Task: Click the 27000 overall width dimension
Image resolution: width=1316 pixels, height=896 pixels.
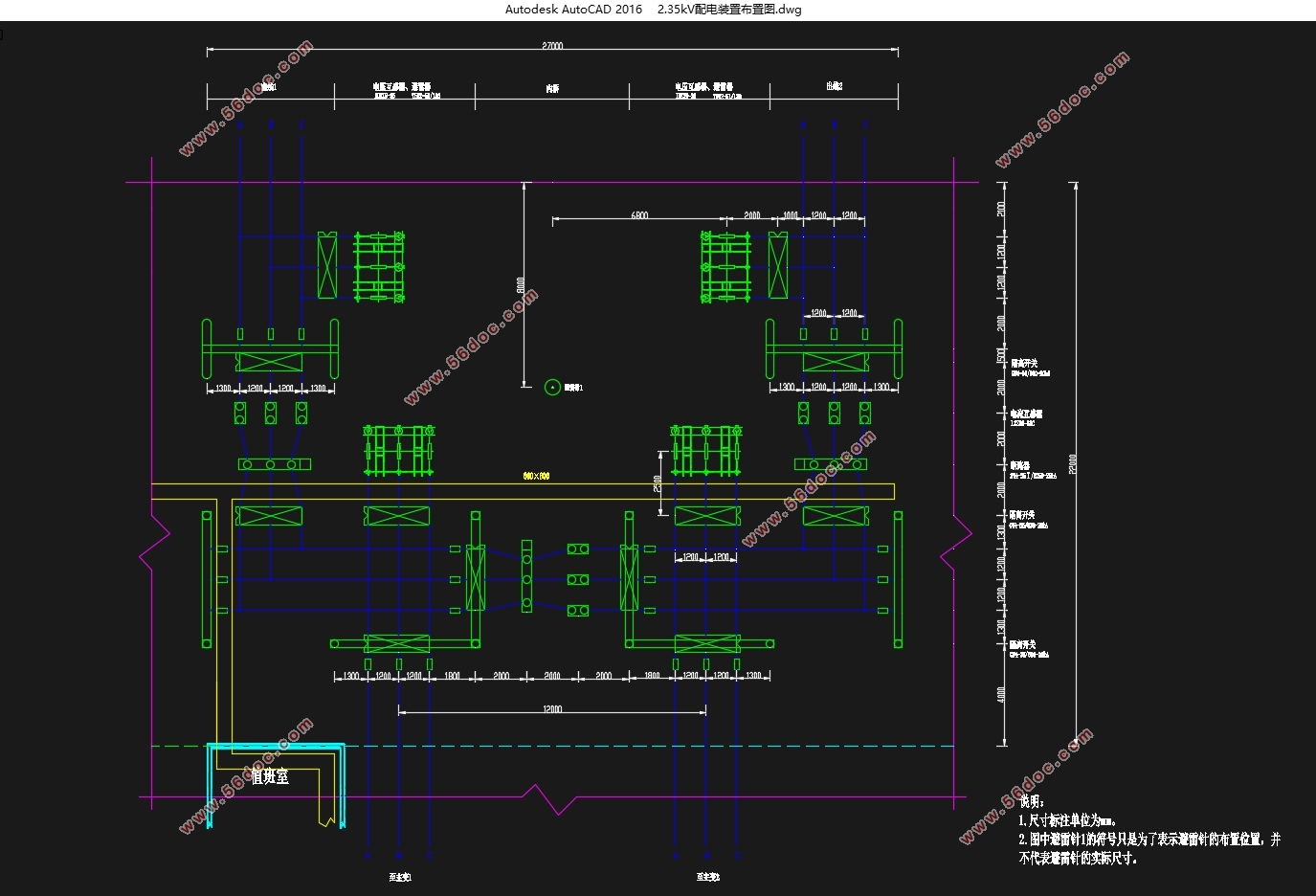Action: pyautogui.click(x=552, y=46)
